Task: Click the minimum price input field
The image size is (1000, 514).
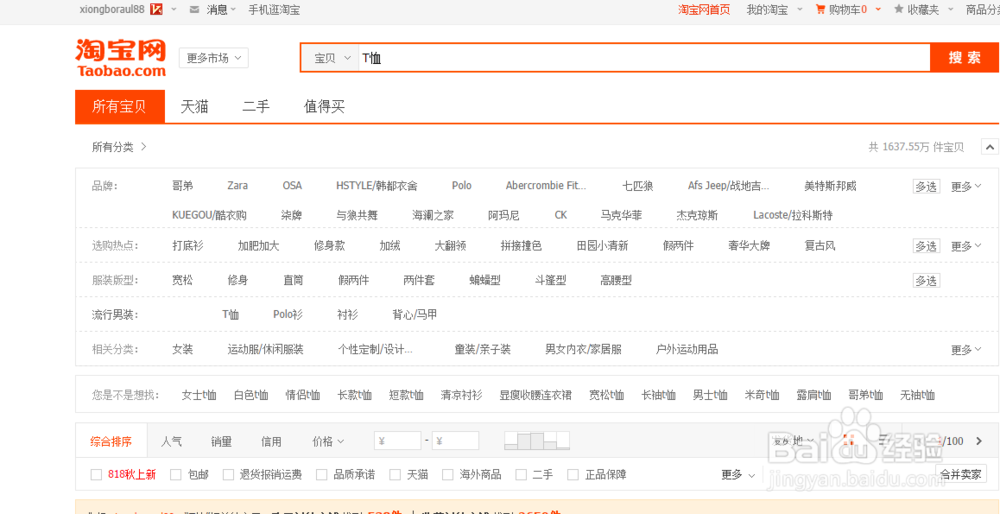Action: [x=397, y=441]
